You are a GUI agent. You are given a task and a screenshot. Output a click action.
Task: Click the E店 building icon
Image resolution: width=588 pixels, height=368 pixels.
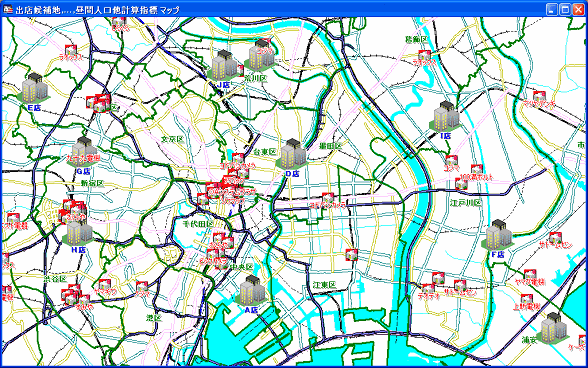33,89
